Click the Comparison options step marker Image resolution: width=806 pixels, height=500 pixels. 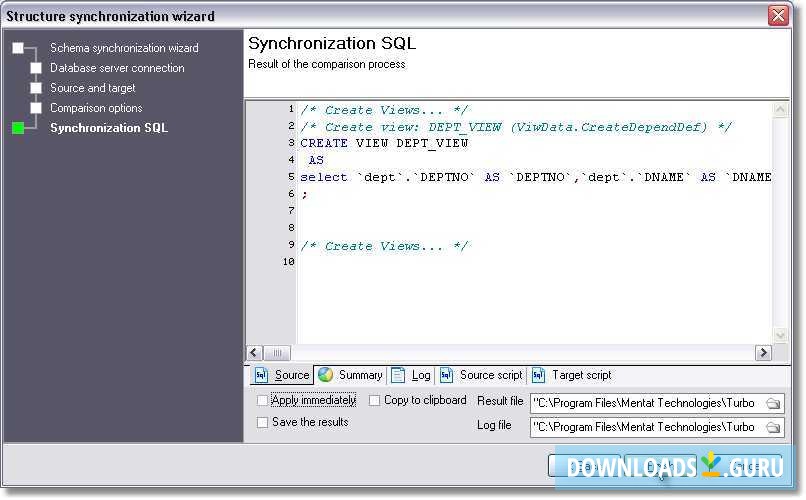coord(36,108)
